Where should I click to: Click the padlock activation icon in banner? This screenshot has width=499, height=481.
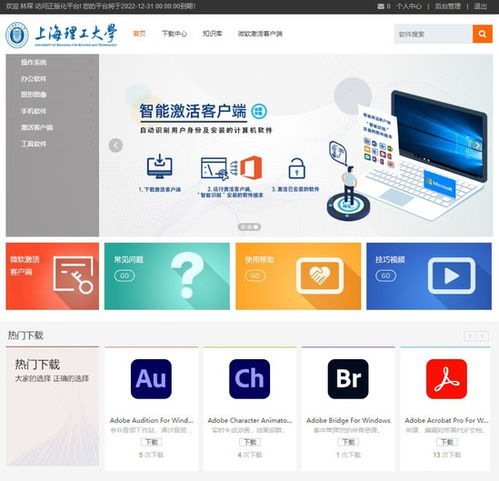297,168
